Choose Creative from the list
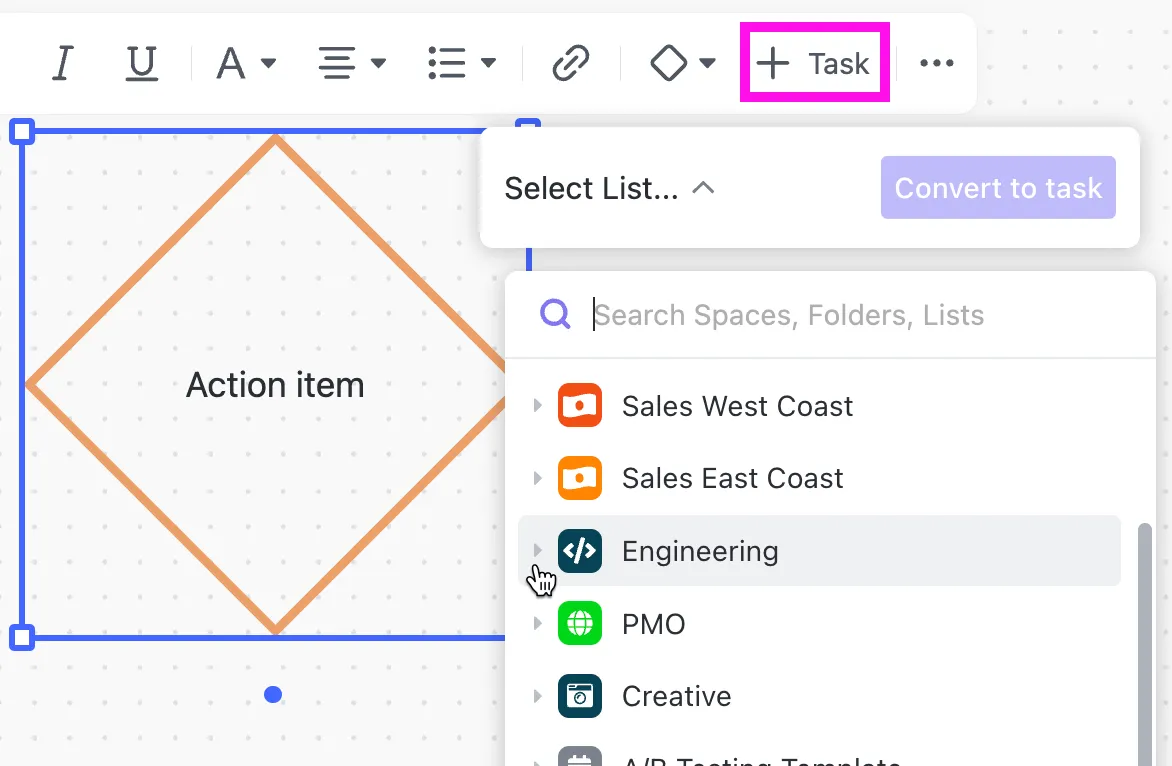The width and height of the screenshot is (1172, 766). [676, 696]
